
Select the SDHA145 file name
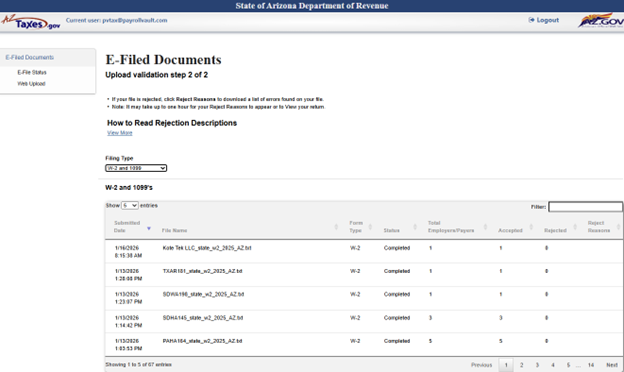coord(203,317)
